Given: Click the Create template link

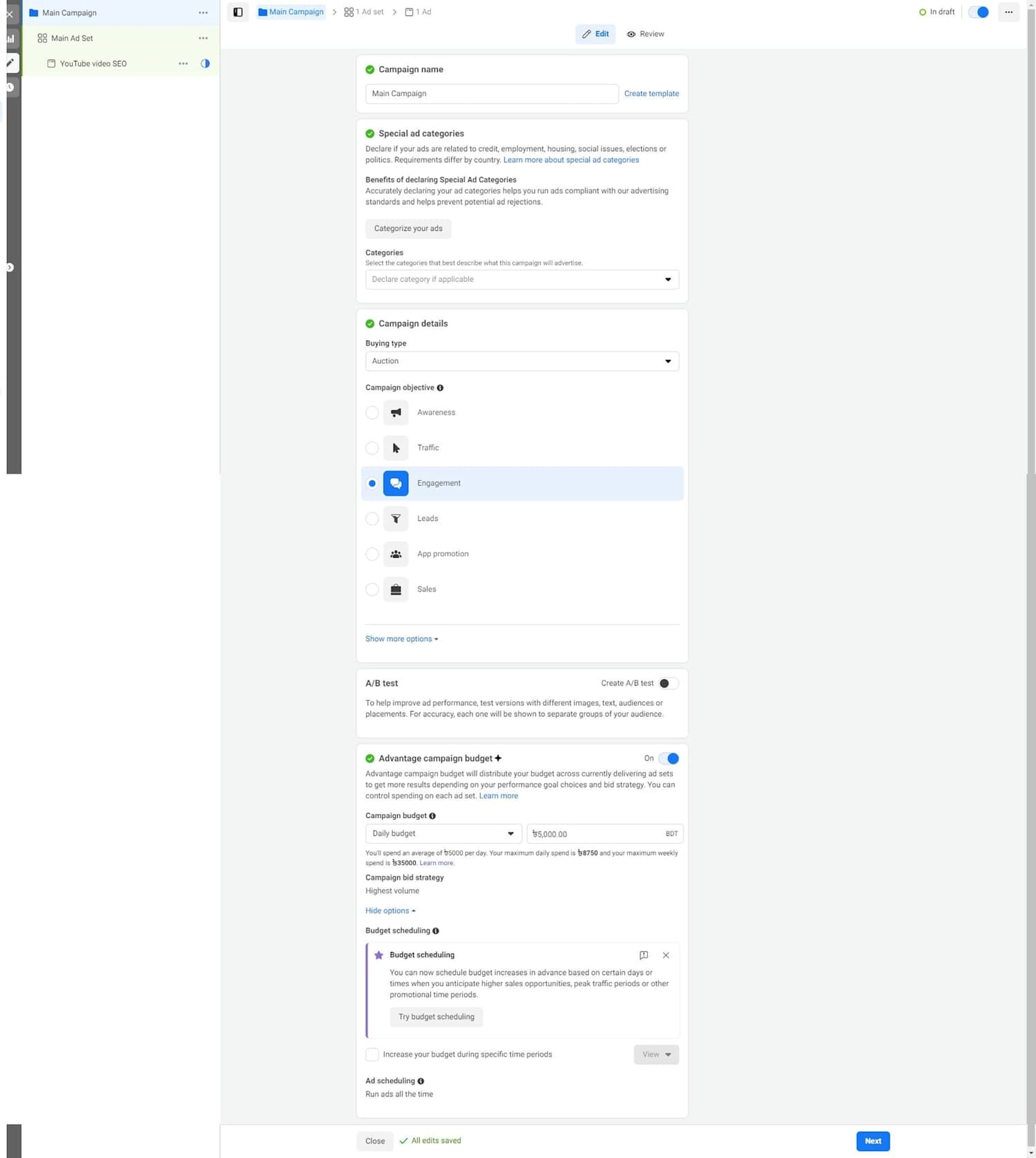Looking at the screenshot, I should pos(651,93).
